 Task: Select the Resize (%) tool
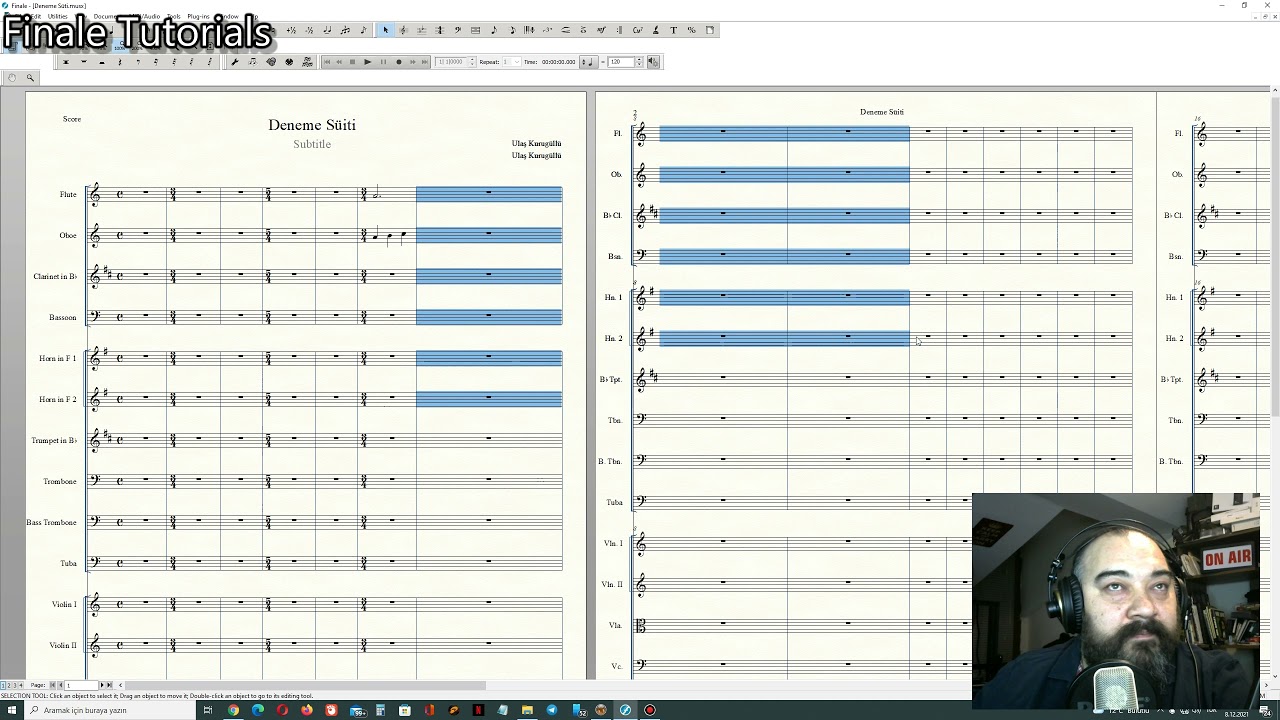pyautogui.click(x=691, y=30)
